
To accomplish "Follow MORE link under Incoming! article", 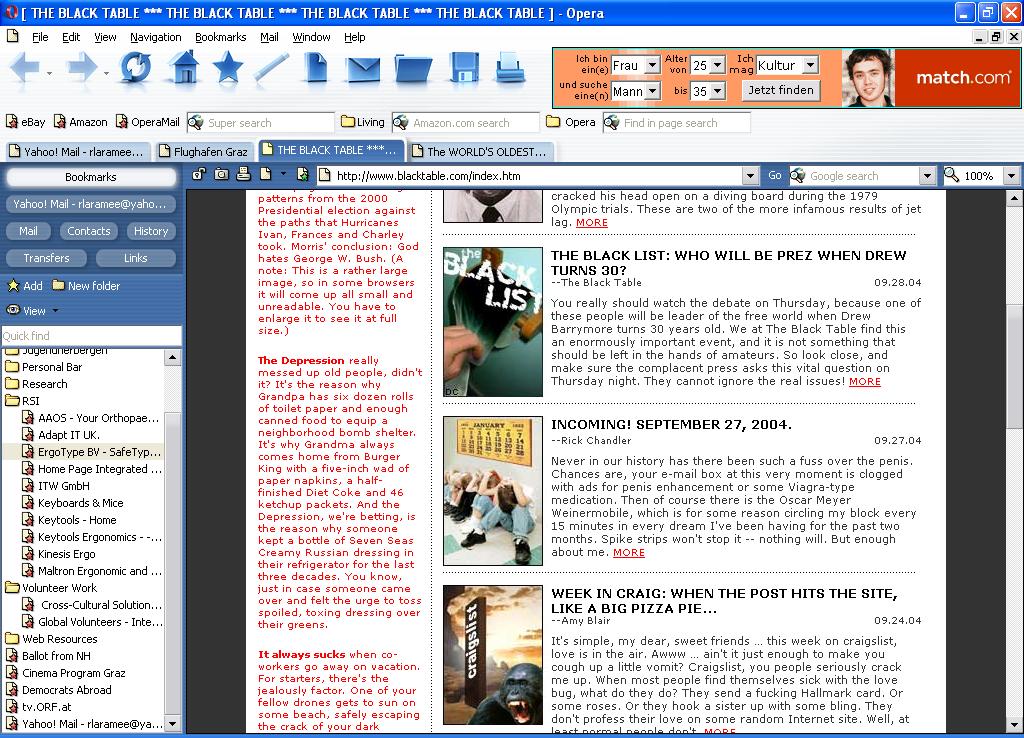I will coord(628,553).
